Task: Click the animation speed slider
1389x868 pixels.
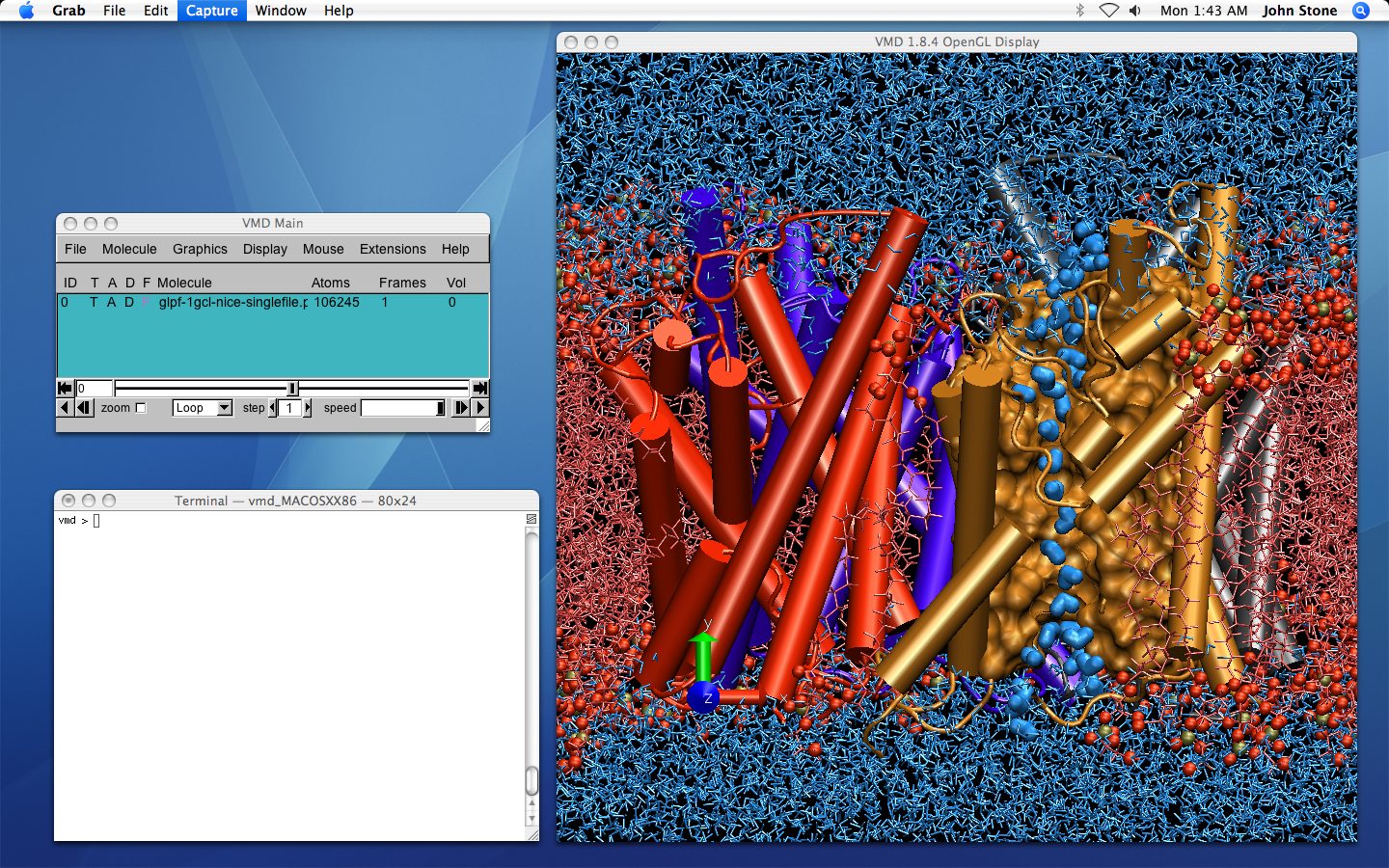Action: pyautogui.click(x=402, y=408)
